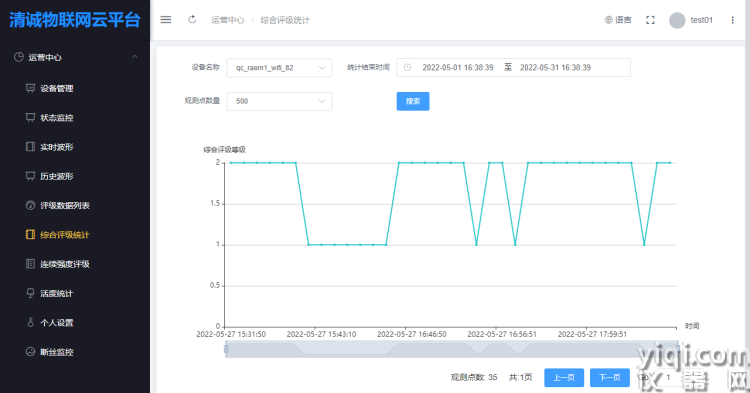Click the chart data zoom slider bar

[452, 349]
